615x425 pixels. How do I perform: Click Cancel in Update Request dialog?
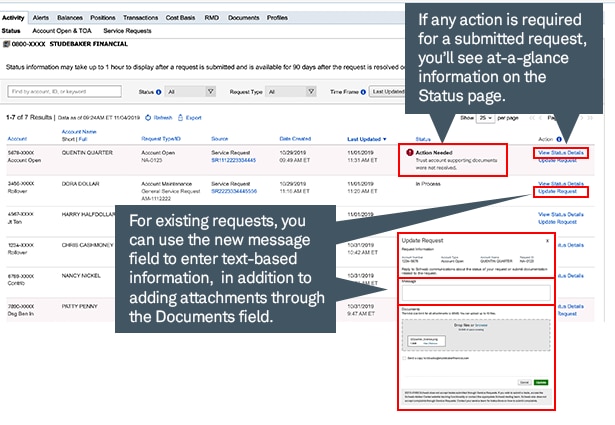click(x=524, y=382)
